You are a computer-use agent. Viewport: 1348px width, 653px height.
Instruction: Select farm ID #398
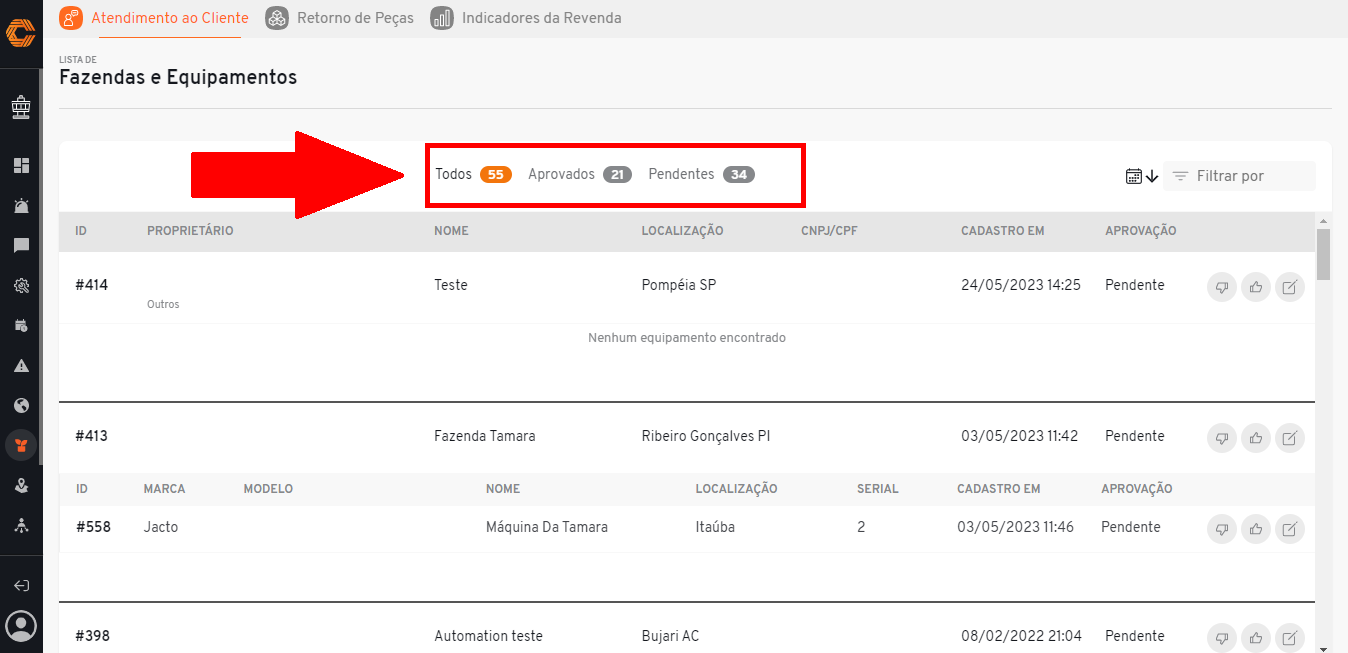92,636
